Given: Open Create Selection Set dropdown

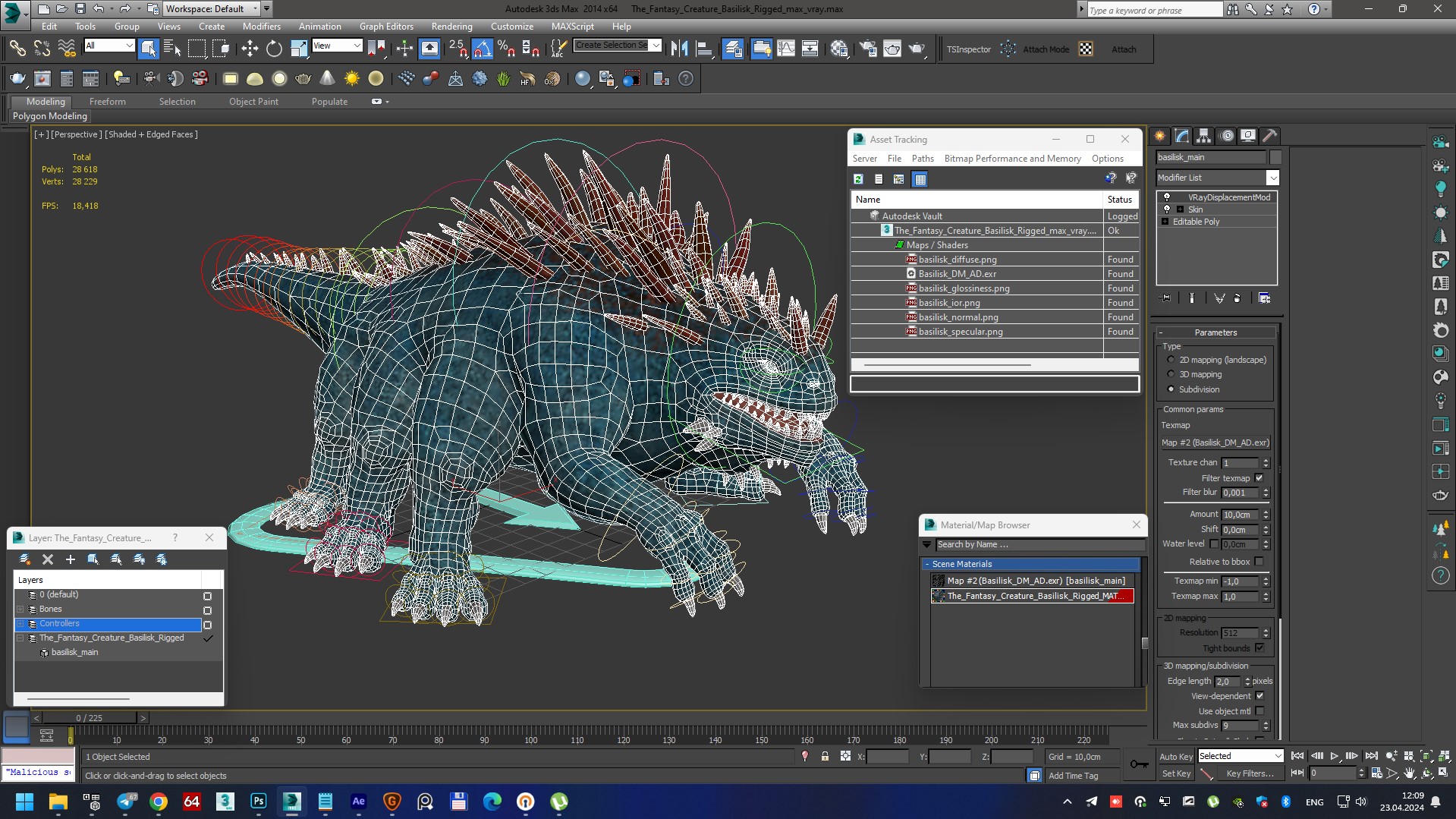Looking at the screenshot, I should [656, 45].
